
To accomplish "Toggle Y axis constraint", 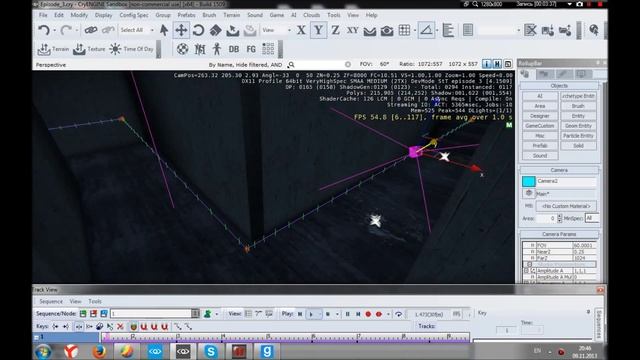I will click(x=318, y=30).
